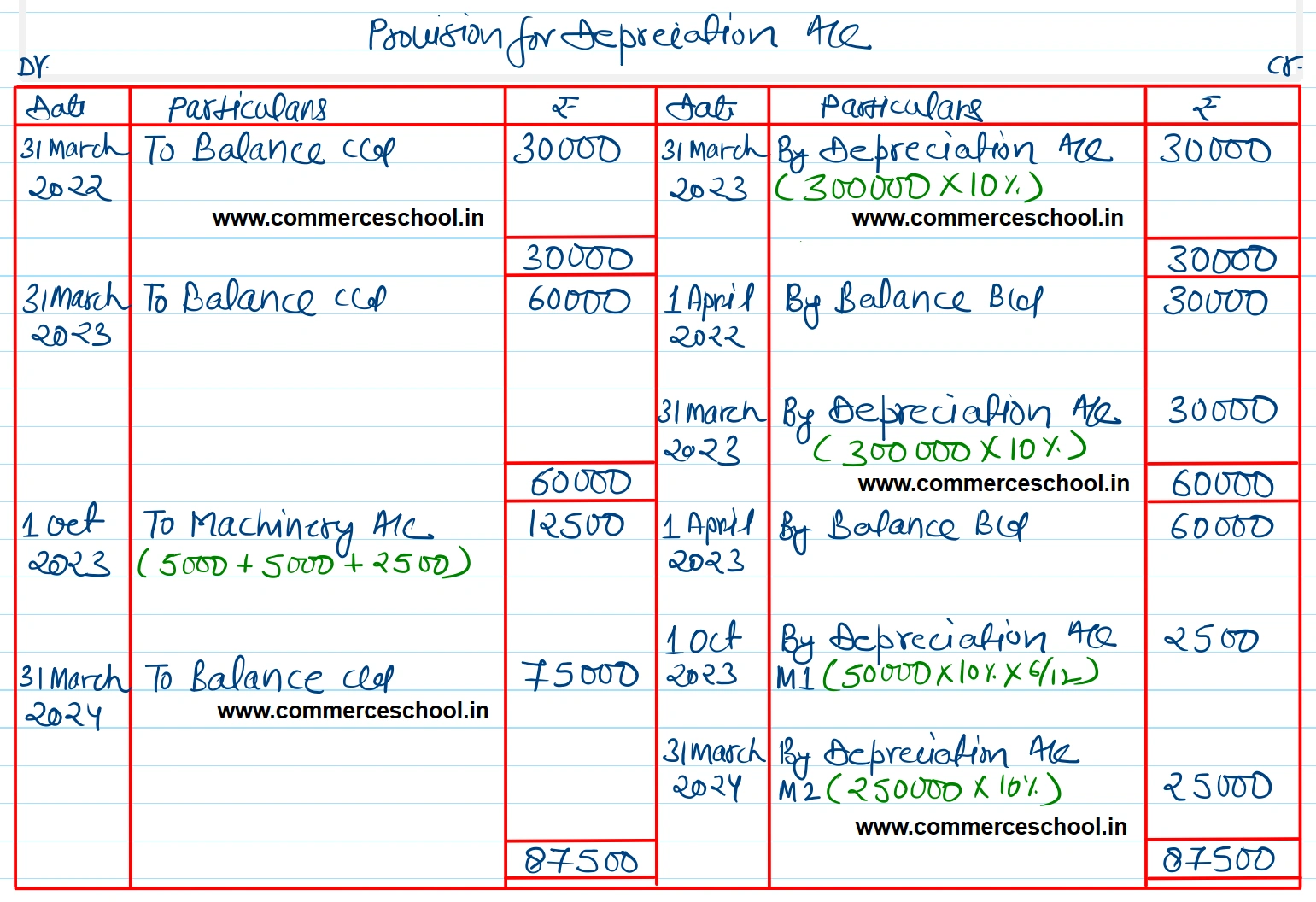Click the "To Machinery A/c" entry
The height and width of the screenshot is (902, 1316).
pos(287,526)
